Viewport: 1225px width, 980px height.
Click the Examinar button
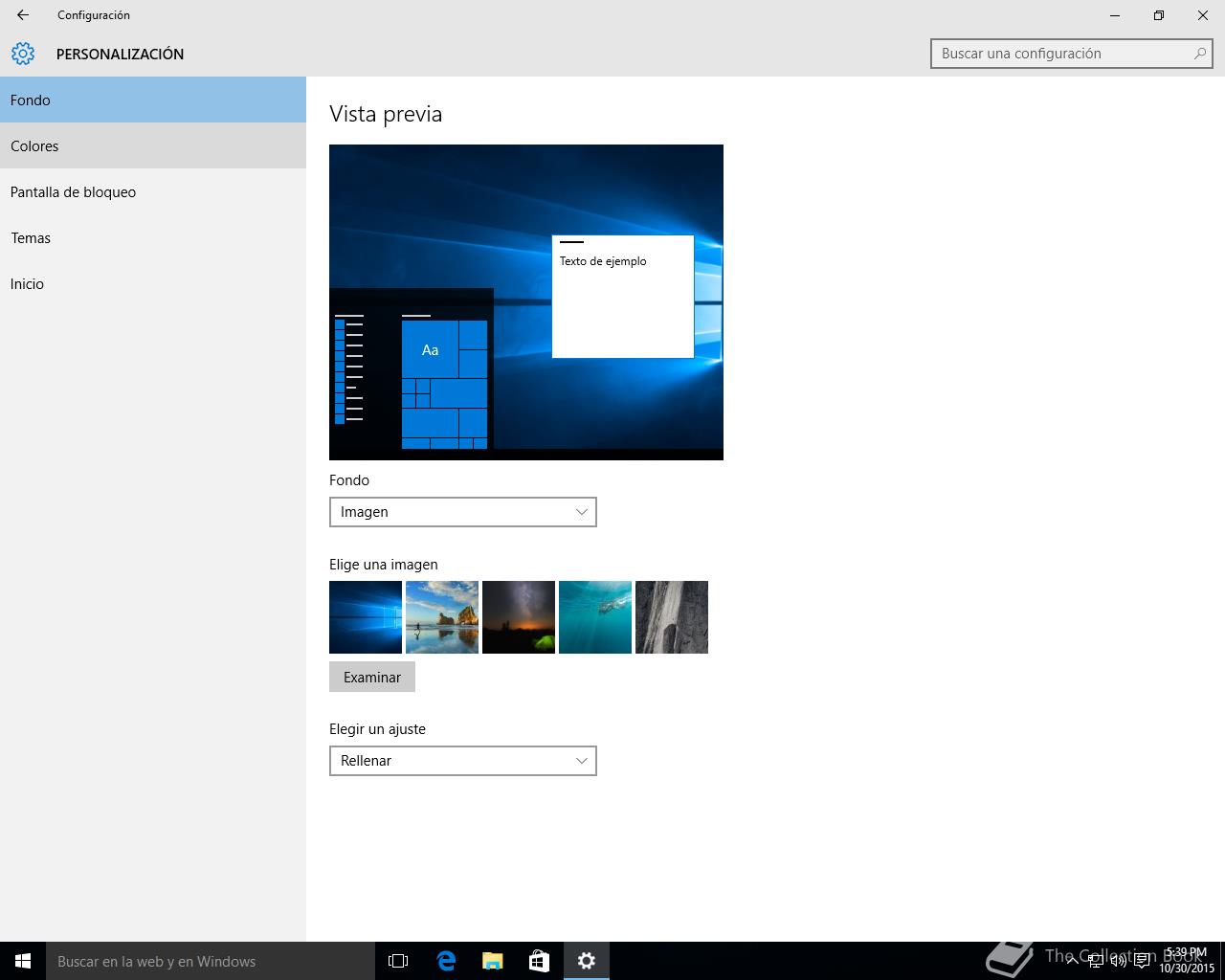point(372,677)
